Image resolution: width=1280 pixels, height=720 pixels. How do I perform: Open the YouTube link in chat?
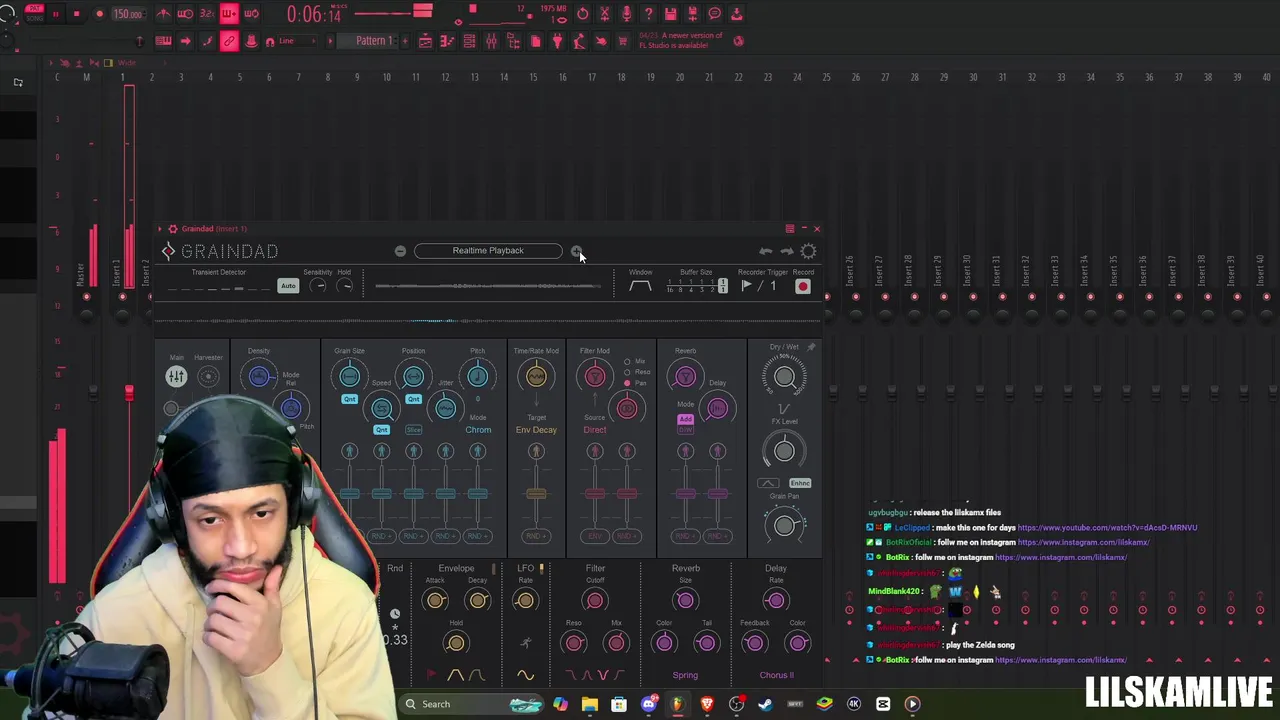click(x=1107, y=527)
